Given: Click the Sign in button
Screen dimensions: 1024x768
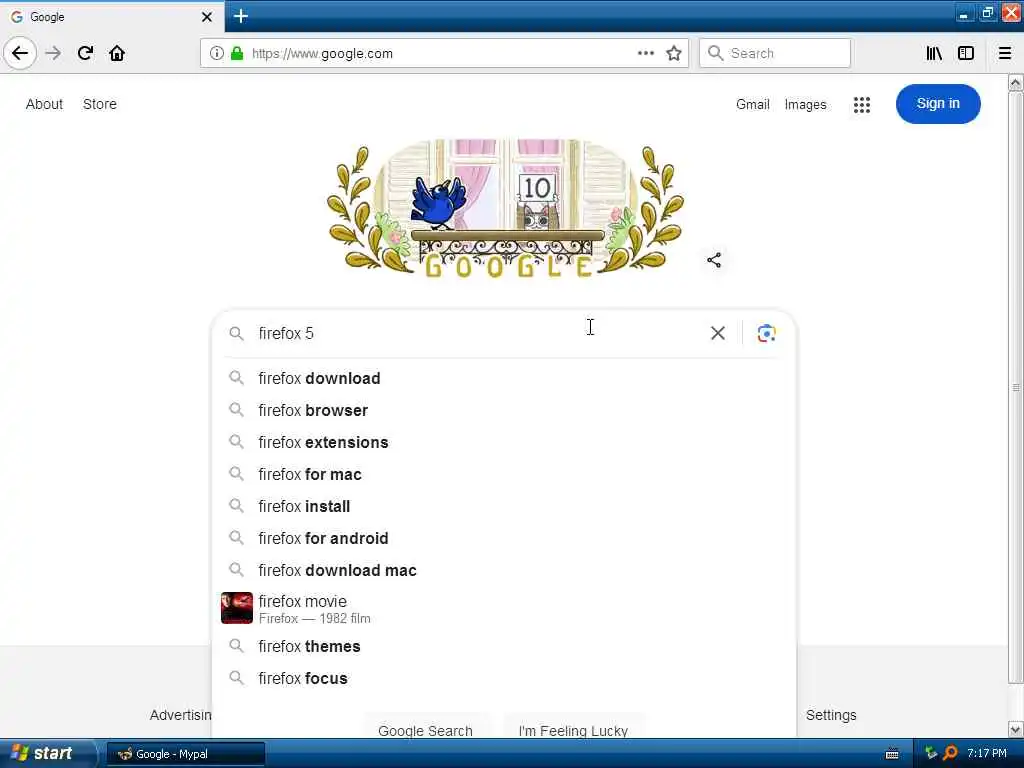Looking at the screenshot, I should point(938,103).
